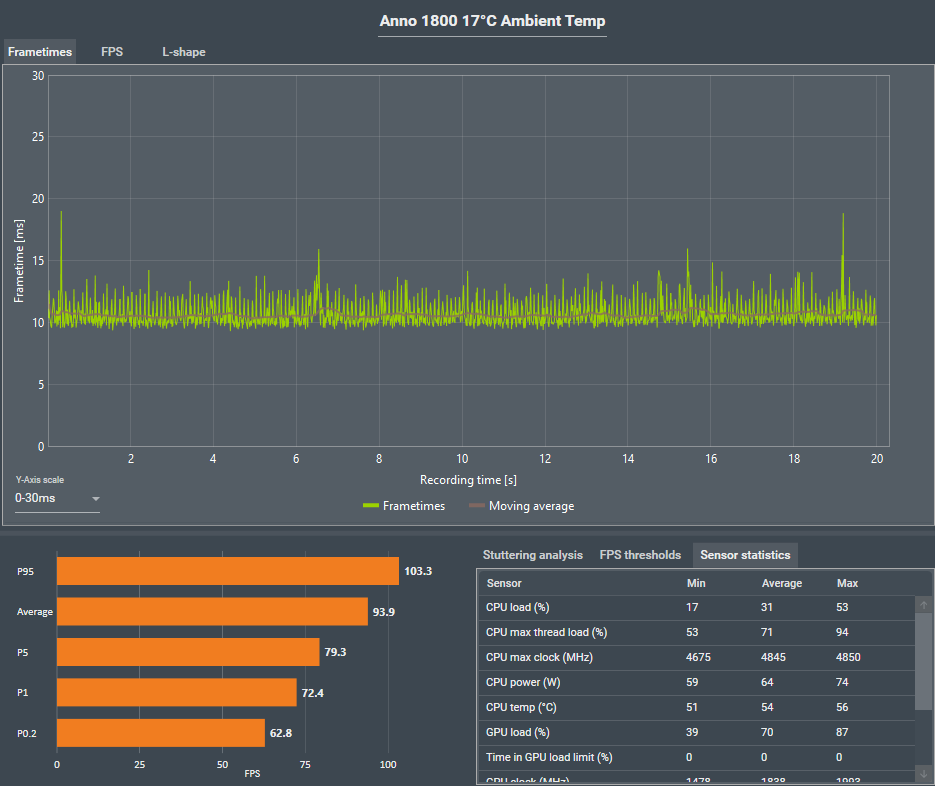Click the 103.3 value label
This screenshot has height=786, width=935.
click(x=418, y=571)
